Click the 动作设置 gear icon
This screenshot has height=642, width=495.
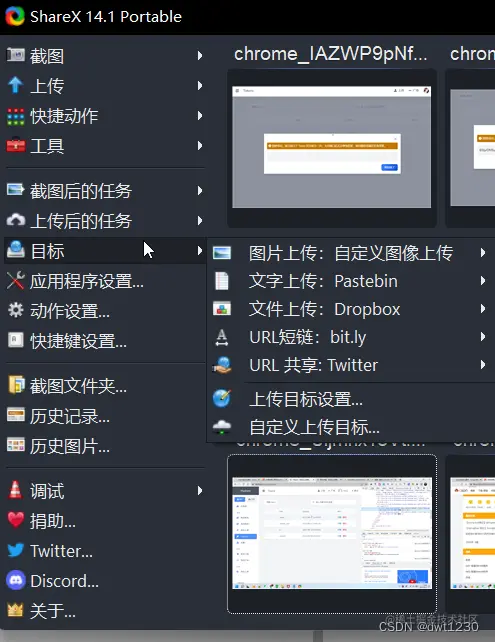click(16, 310)
